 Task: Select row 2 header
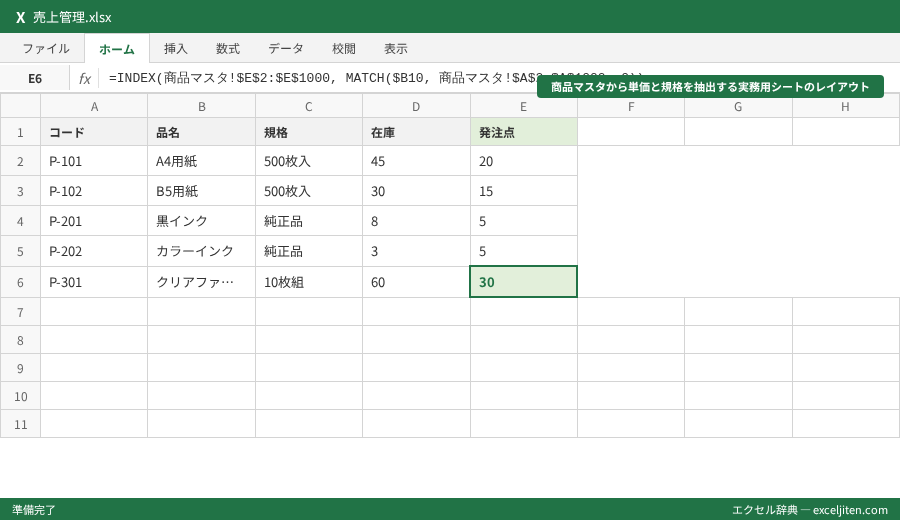tap(20, 161)
